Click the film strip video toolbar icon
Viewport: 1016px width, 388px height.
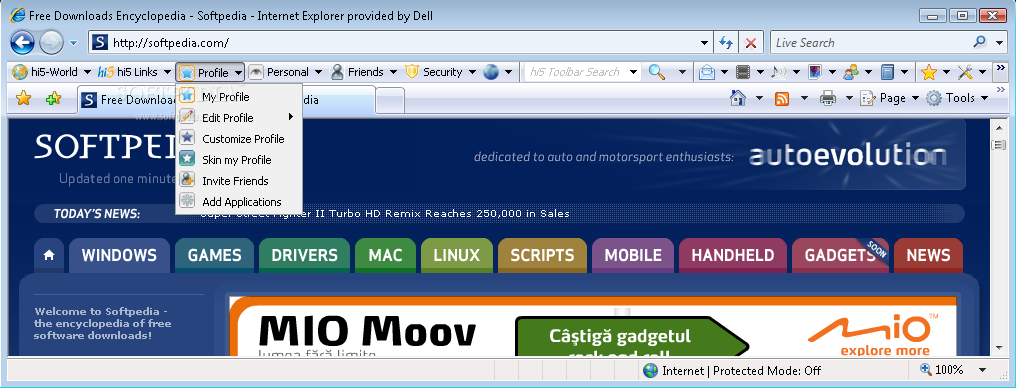pyautogui.click(x=743, y=73)
